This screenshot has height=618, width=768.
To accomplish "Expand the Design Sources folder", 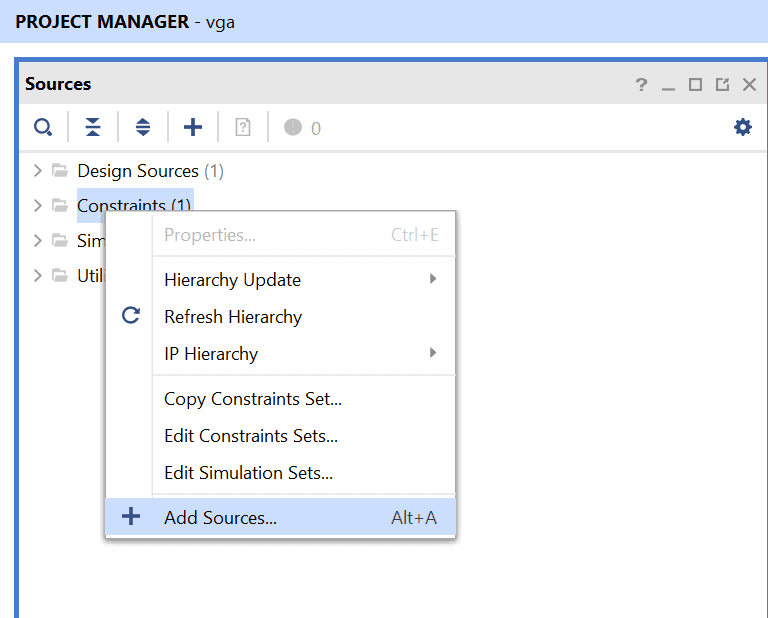I will click(x=38, y=171).
